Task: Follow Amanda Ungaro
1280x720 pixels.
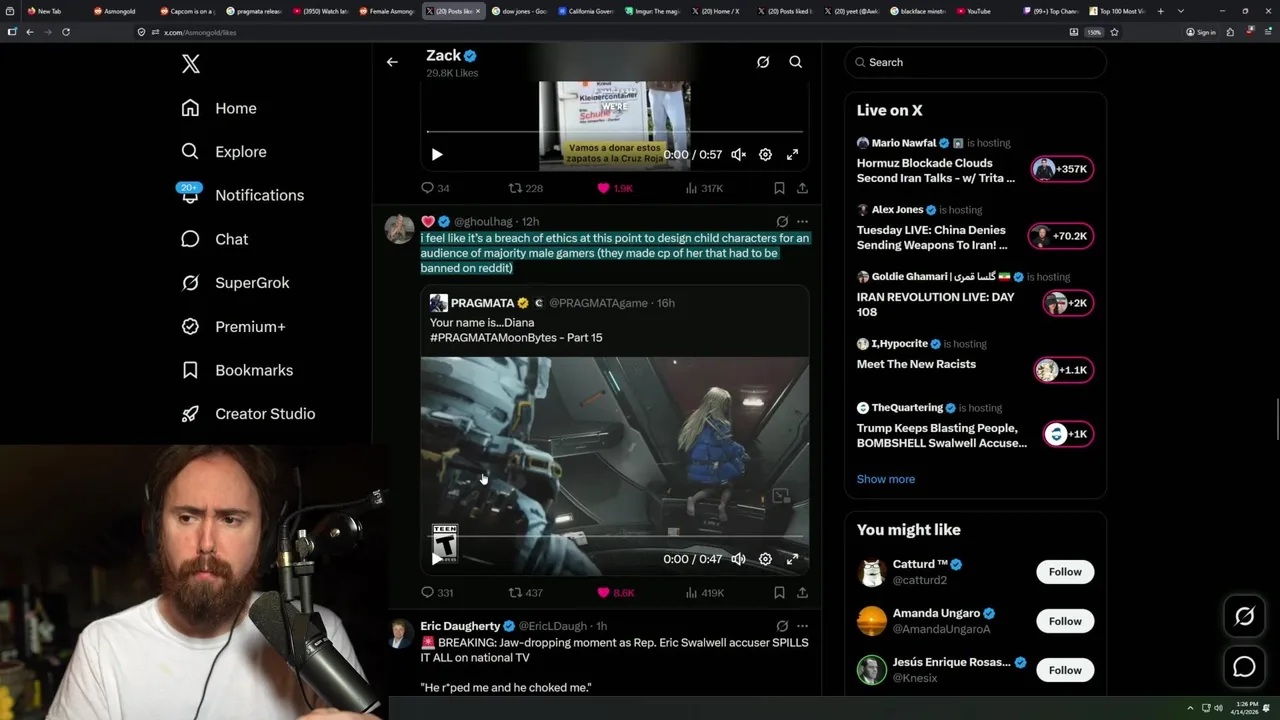Action: coord(1065,621)
